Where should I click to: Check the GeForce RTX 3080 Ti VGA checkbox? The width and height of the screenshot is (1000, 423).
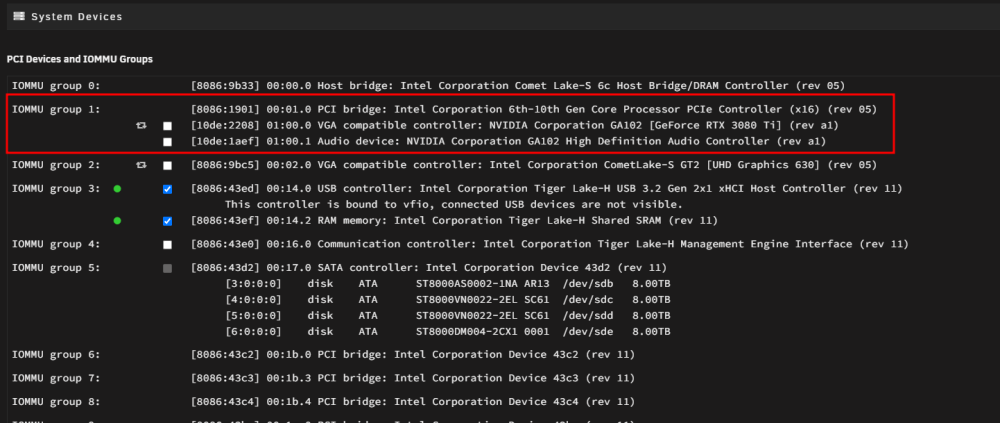167,126
